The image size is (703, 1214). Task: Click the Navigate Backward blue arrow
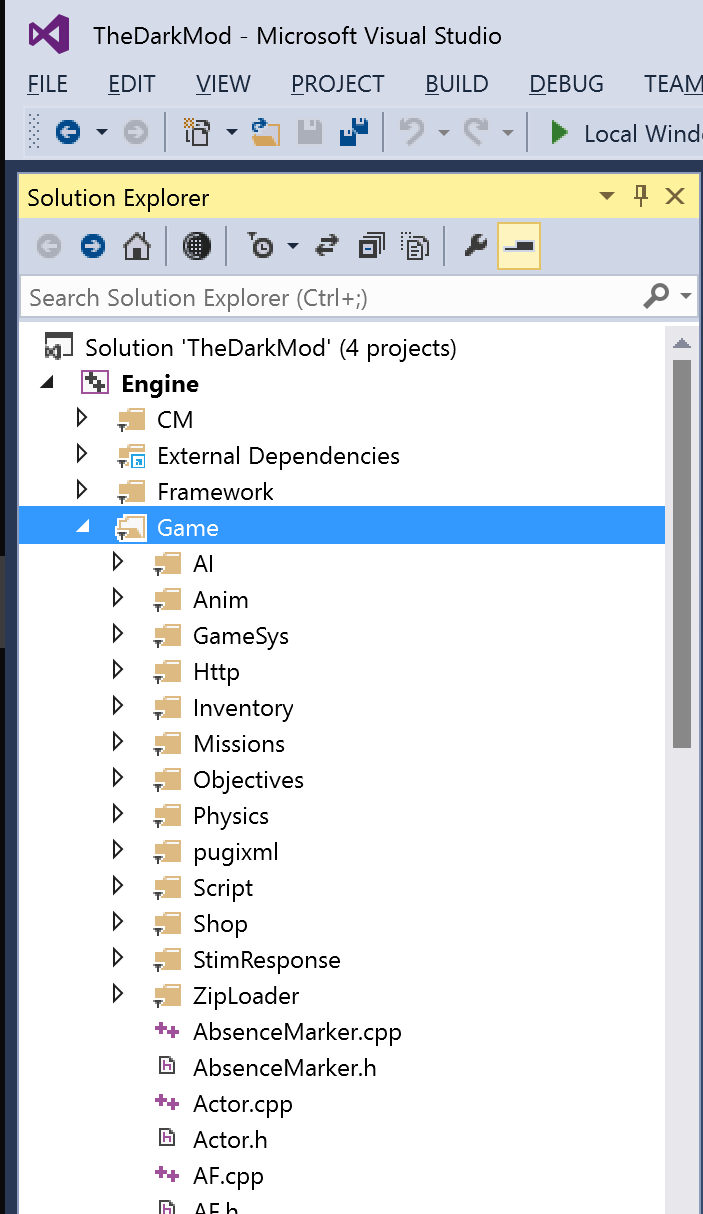tap(68, 132)
